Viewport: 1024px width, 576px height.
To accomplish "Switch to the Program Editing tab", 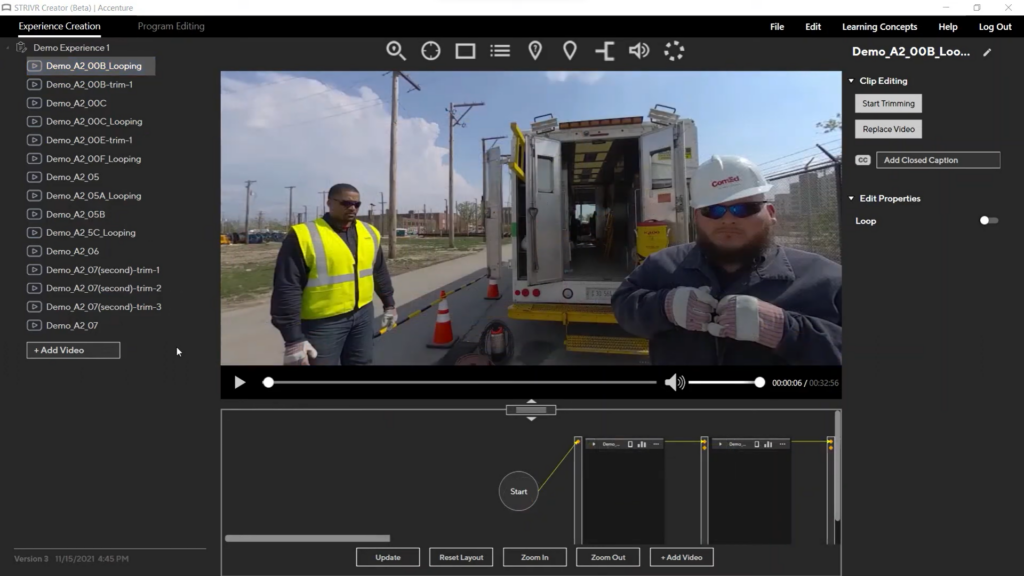I will tap(171, 27).
